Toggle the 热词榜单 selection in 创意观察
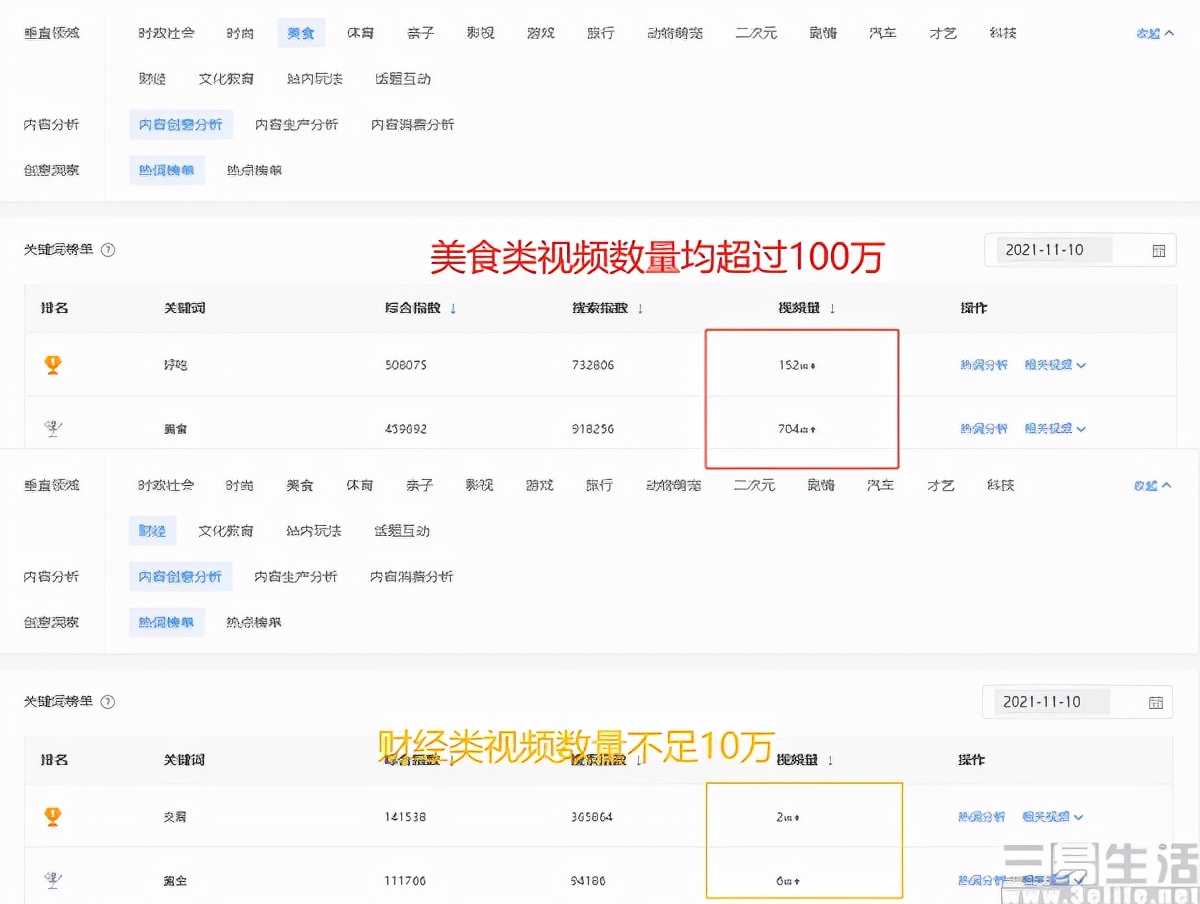This screenshot has width=1200, height=904. pos(166,170)
